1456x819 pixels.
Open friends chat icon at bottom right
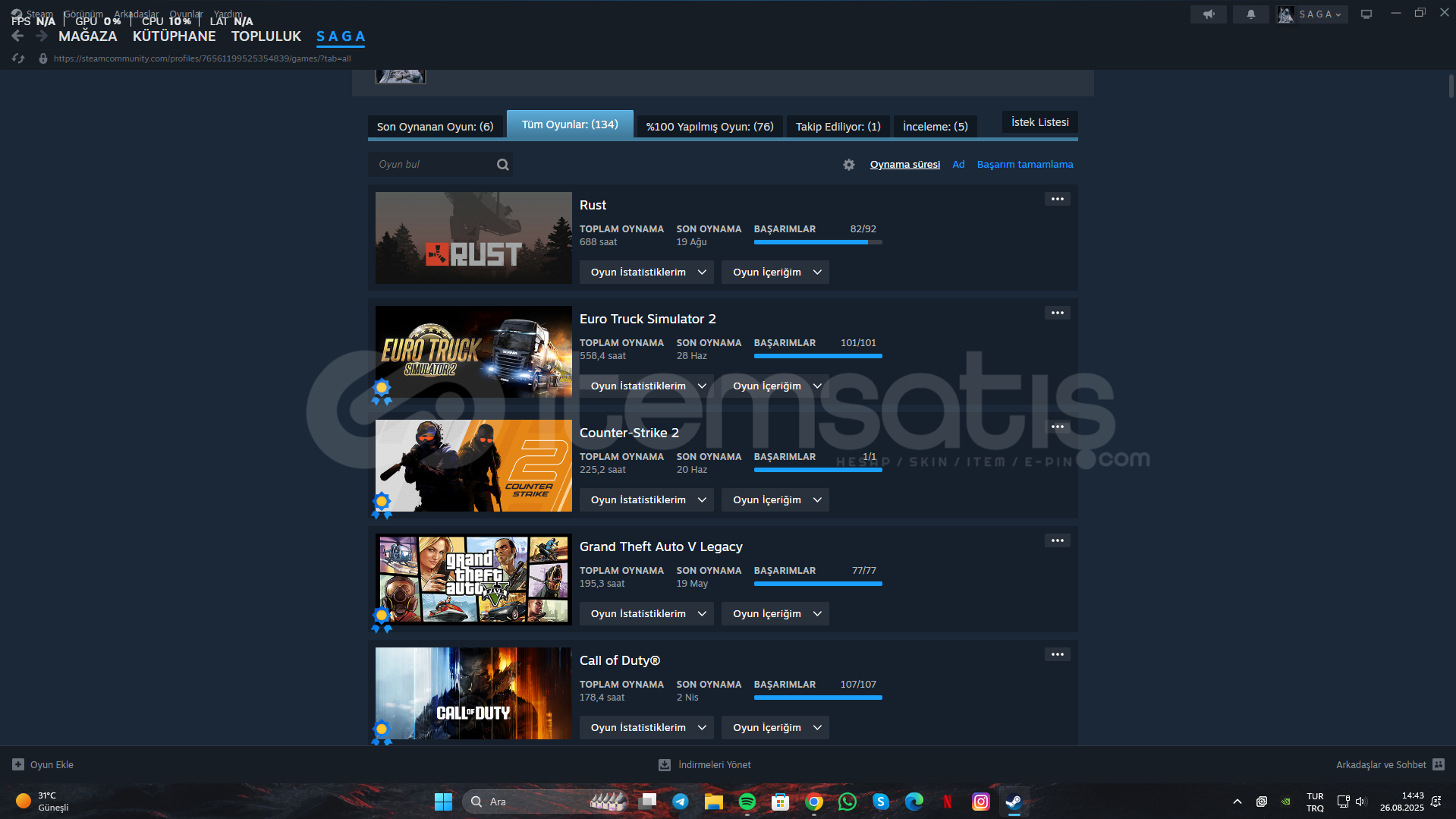point(1439,764)
